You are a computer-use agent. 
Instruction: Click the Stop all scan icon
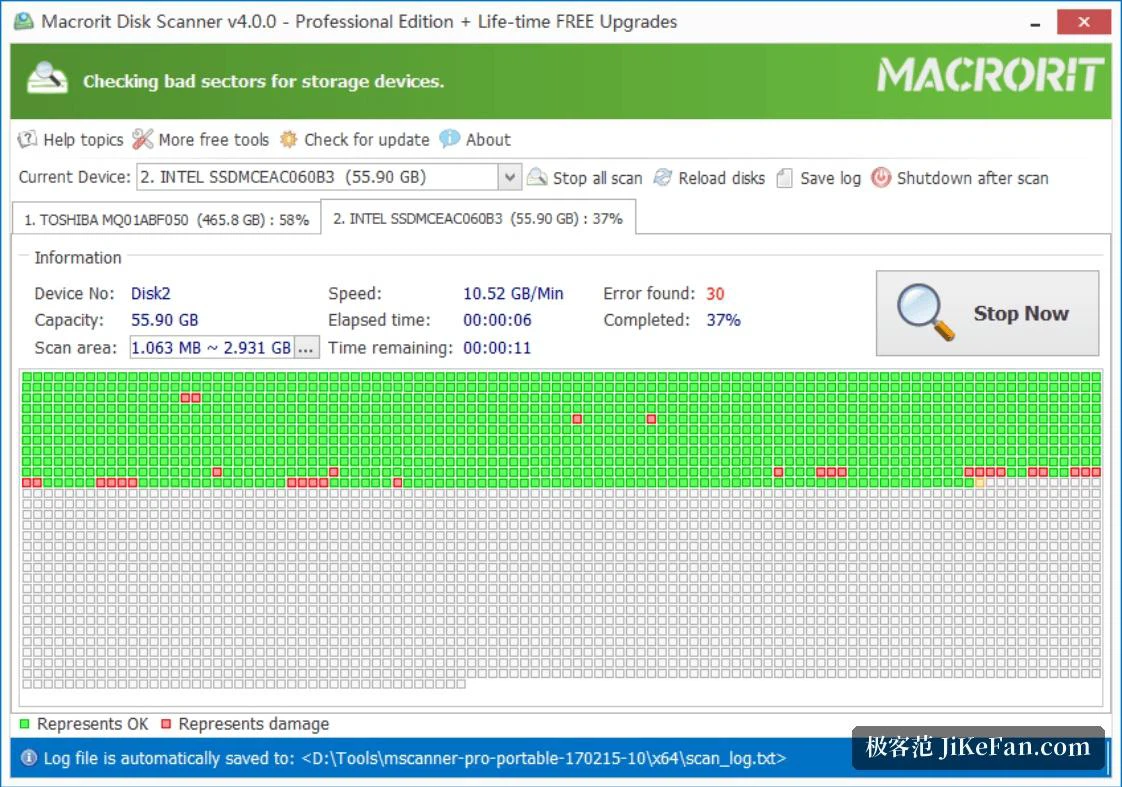(x=537, y=177)
